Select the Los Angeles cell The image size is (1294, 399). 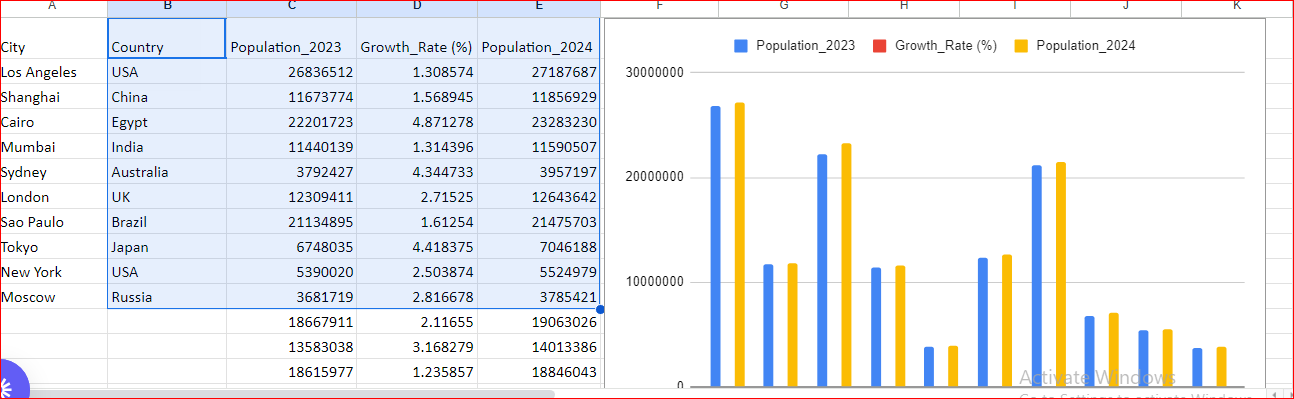click(53, 72)
